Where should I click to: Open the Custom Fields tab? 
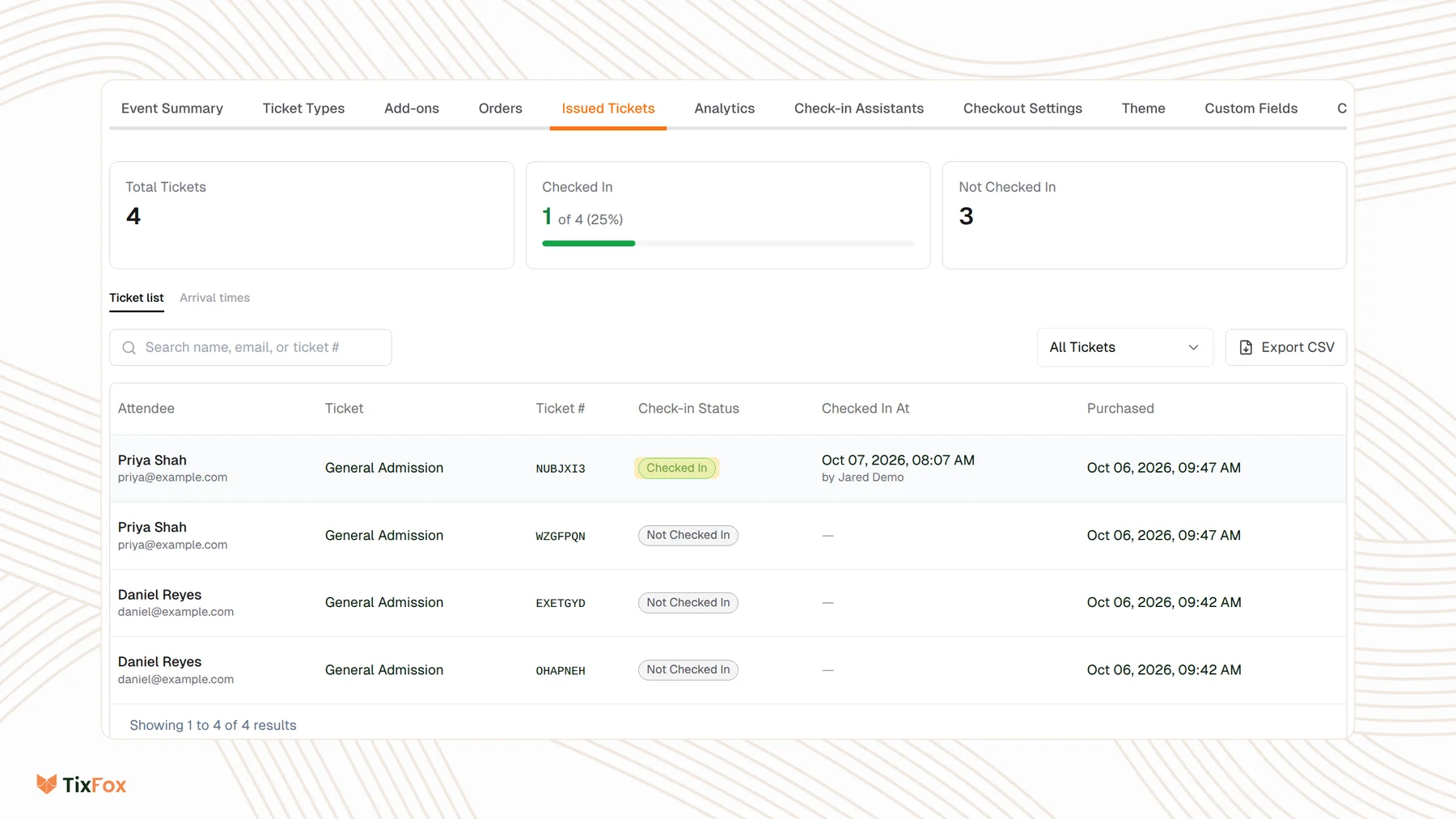pyautogui.click(x=1251, y=108)
